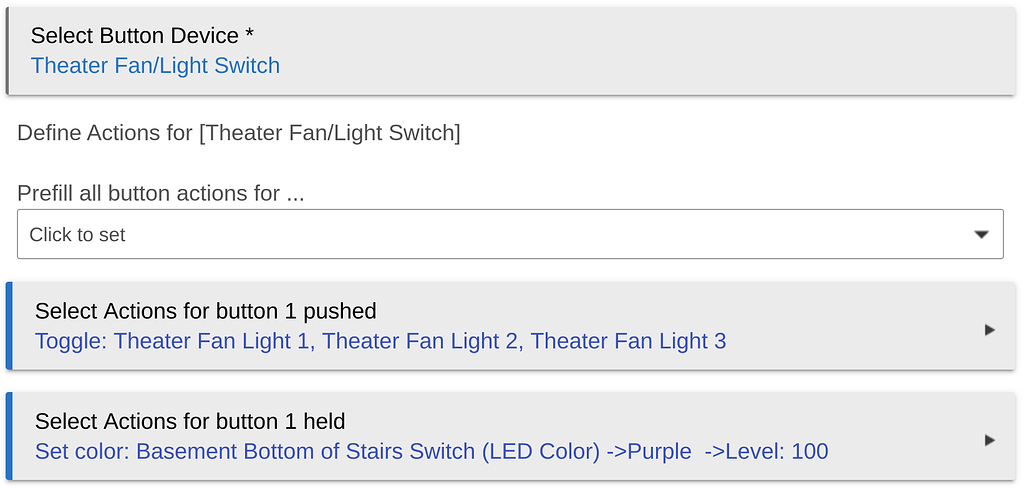The width and height of the screenshot is (1024, 493).
Task: Click 'Basement Bottom of Stairs Switch' in held action
Action: coord(305,451)
